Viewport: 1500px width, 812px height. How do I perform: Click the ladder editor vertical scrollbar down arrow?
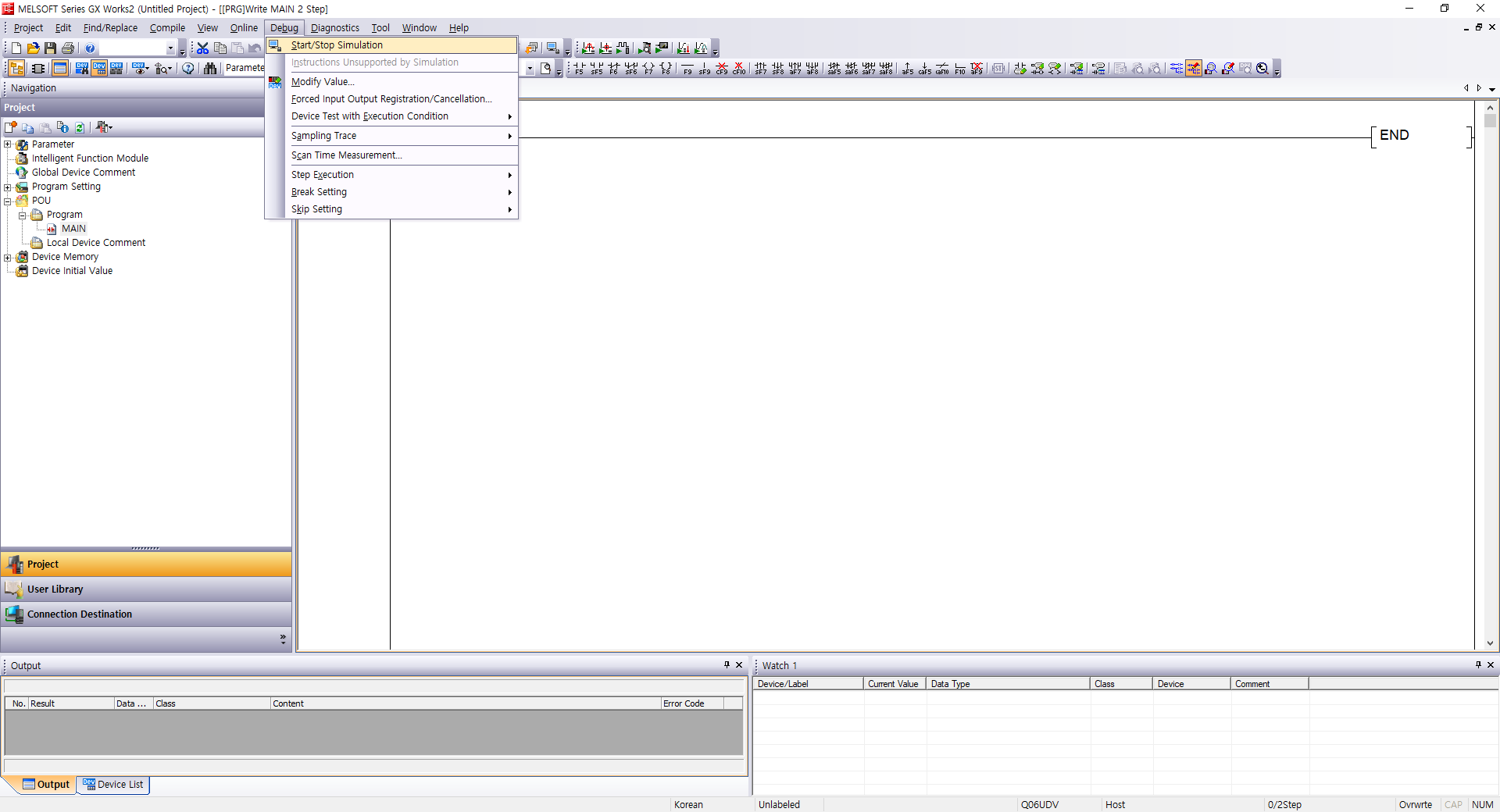[1490, 643]
